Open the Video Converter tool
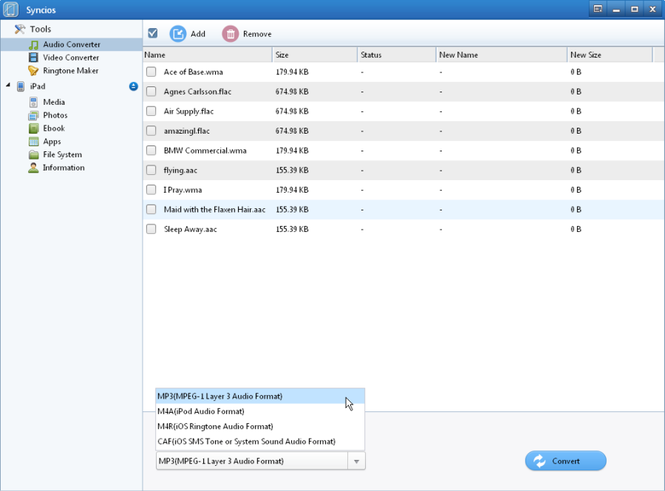Image resolution: width=665 pixels, height=491 pixels. click(70, 58)
